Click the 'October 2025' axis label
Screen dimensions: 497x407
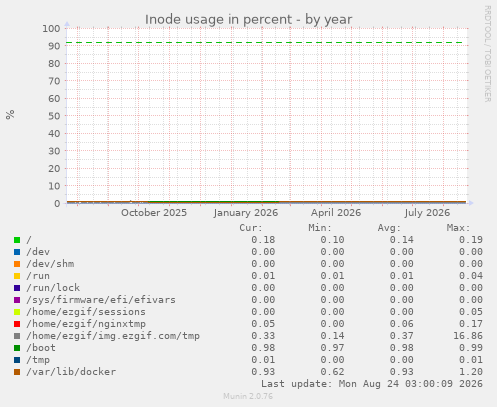coord(154,213)
